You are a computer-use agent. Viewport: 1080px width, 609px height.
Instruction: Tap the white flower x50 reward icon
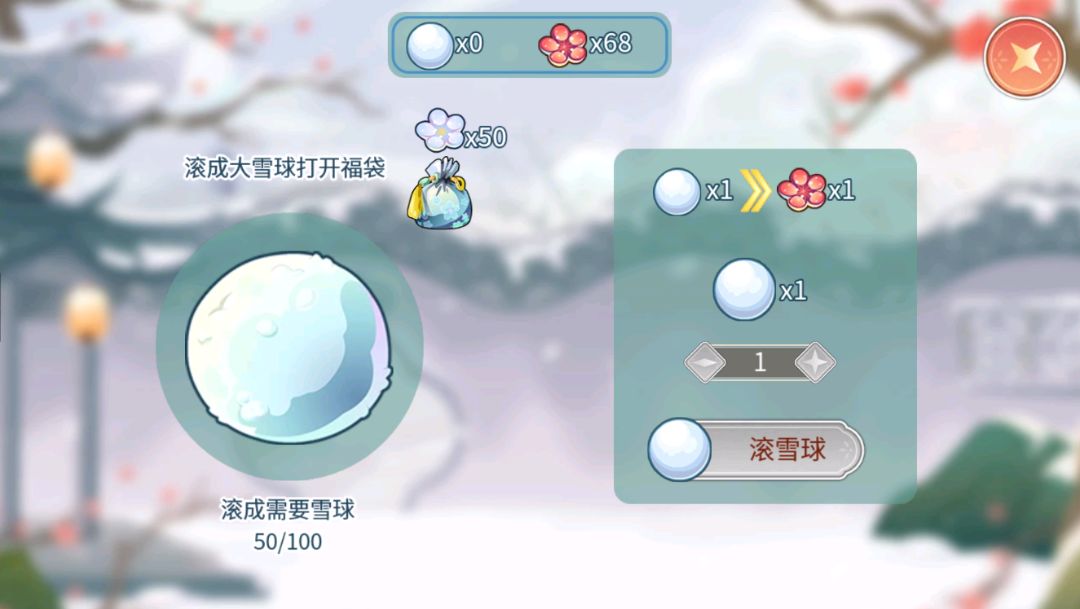(x=439, y=130)
